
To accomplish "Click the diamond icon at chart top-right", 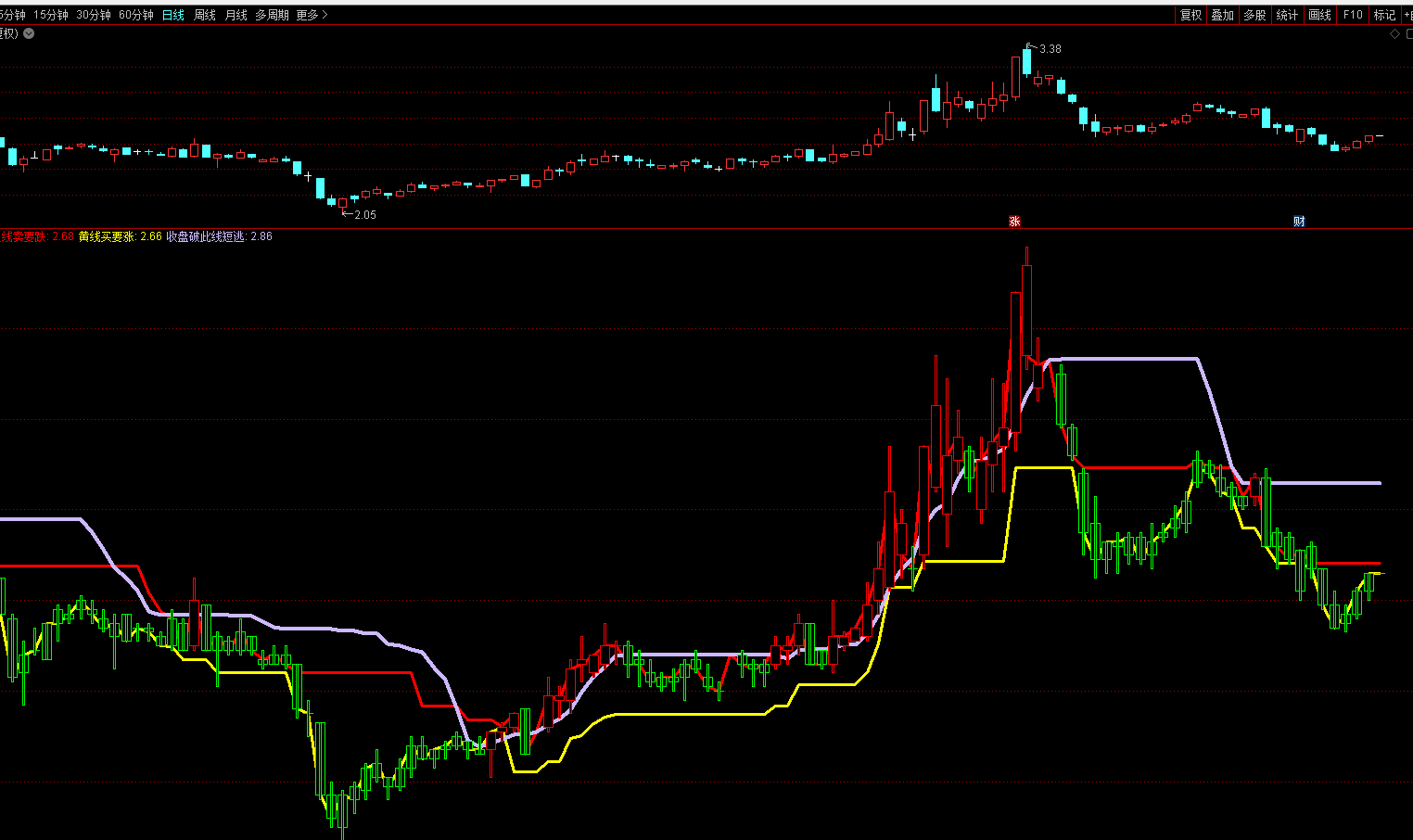I will (1394, 34).
